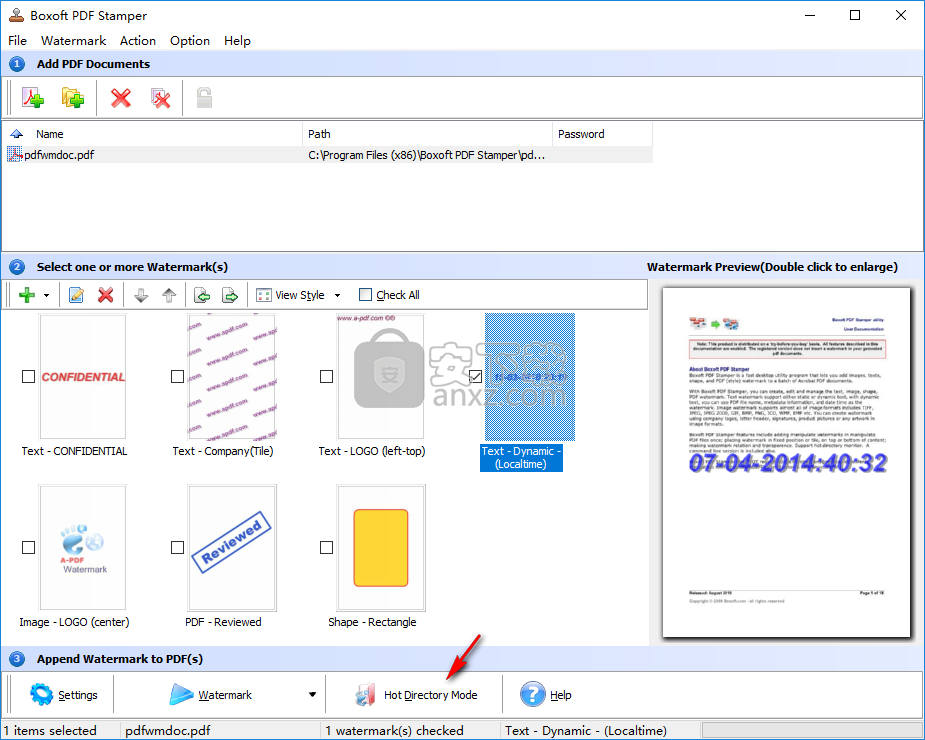Viewport: 925px width, 740px height.
Task: Open the Watermark menu
Action: (x=74, y=41)
